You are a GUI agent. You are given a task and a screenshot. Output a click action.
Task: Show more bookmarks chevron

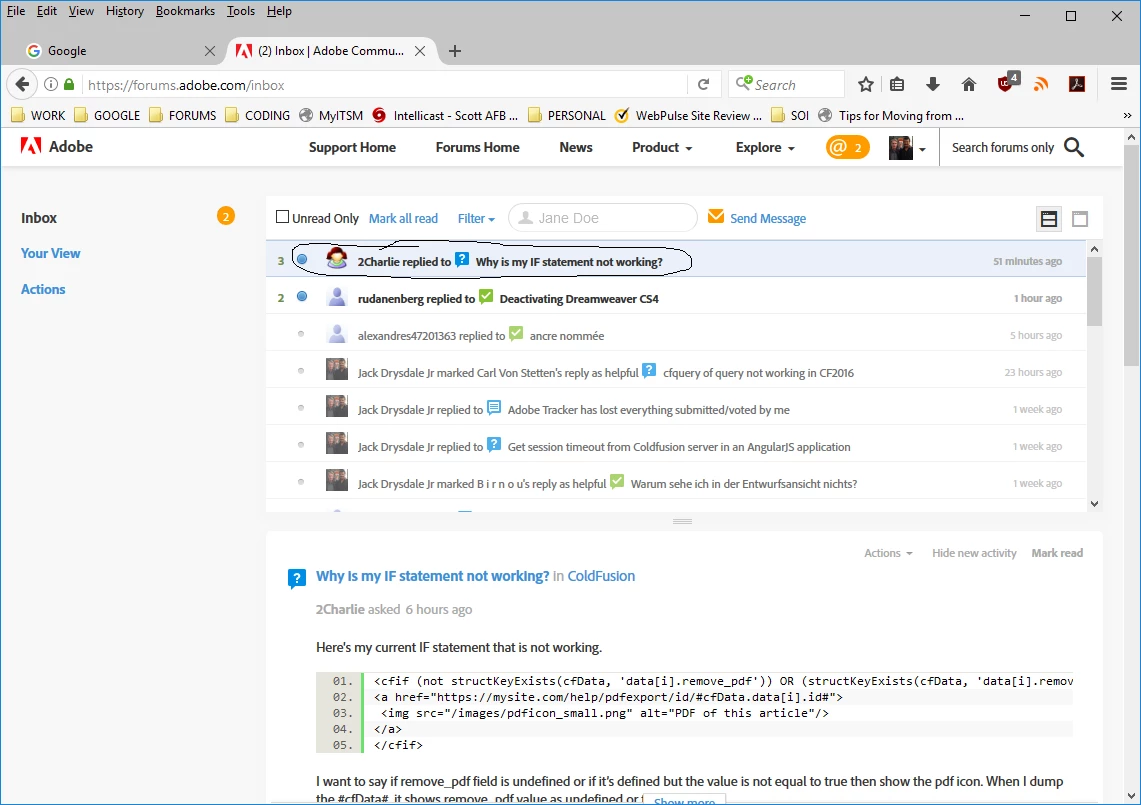tap(1127, 115)
